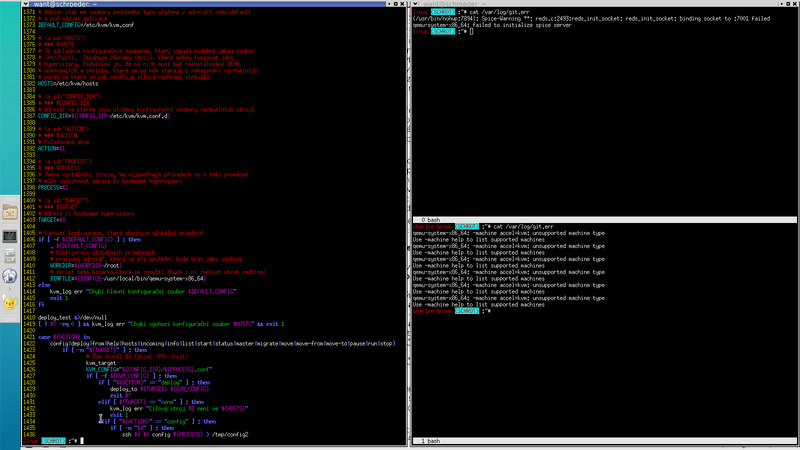Minimize the right terminal window
Screen dimensions: 800x450
pyautogui.click(x=782, y=4)
